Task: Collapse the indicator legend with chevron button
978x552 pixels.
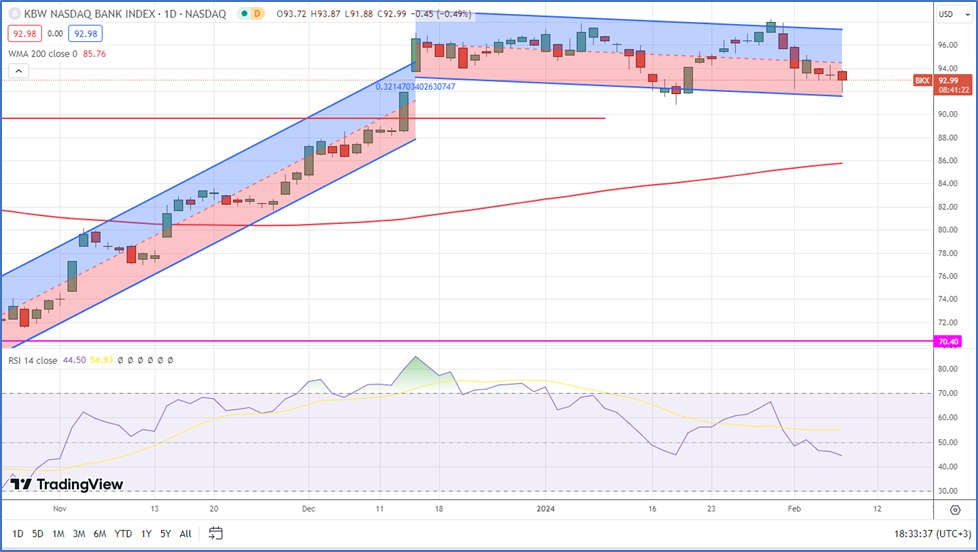Action: tap(18, 71)
